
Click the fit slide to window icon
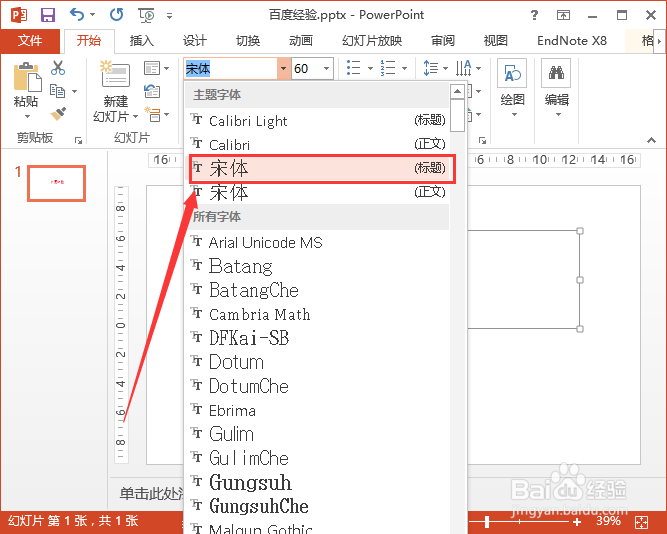click(641, 522)
